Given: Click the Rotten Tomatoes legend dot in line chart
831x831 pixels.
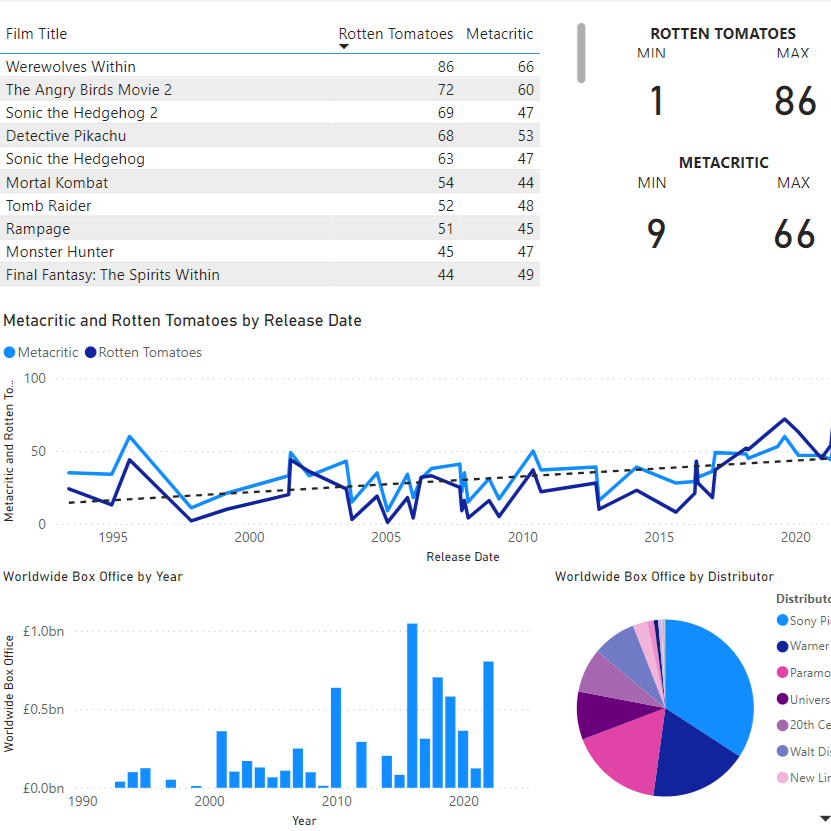Looking at the screenshot, I should tap(91, 352).
